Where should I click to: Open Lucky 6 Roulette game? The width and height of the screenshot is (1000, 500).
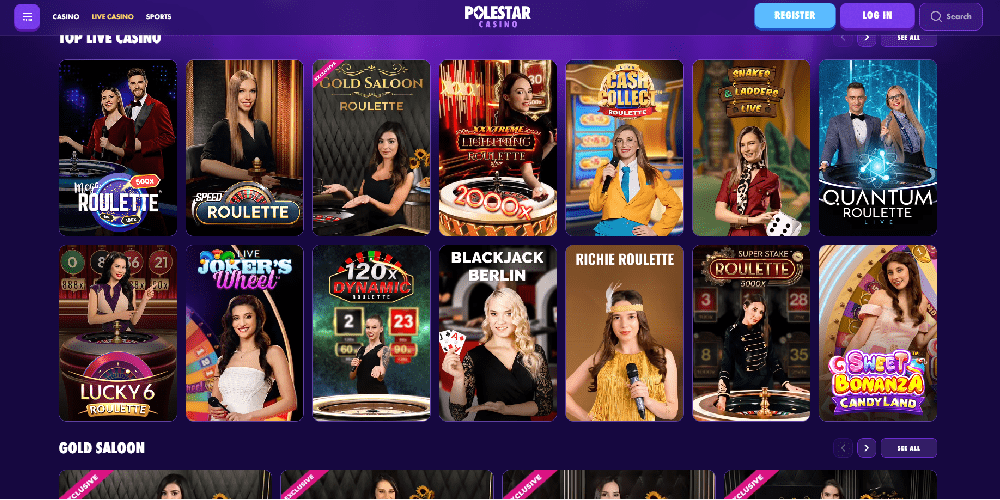(118, 333)
